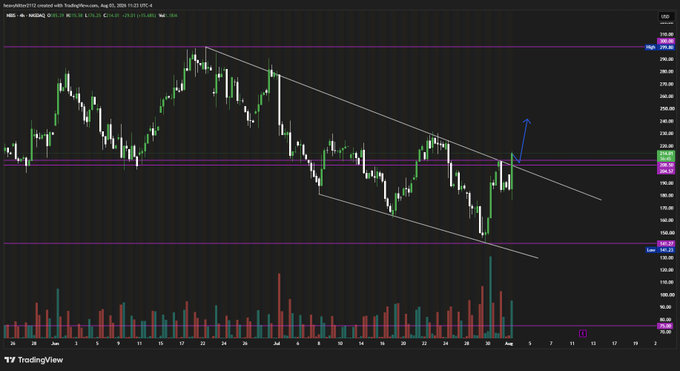The height and width of the screenshot is (371, 680).
Task: Click the blue High 299.80 label
Action: click(x=660, y=47)
